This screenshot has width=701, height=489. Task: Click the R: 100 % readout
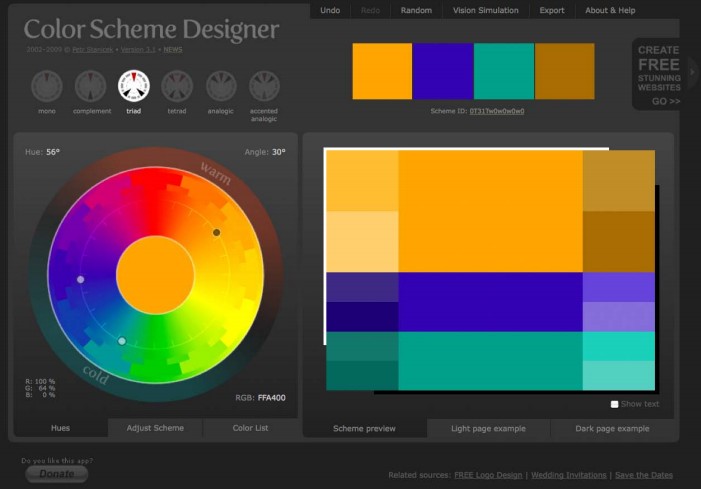(40, 381)
